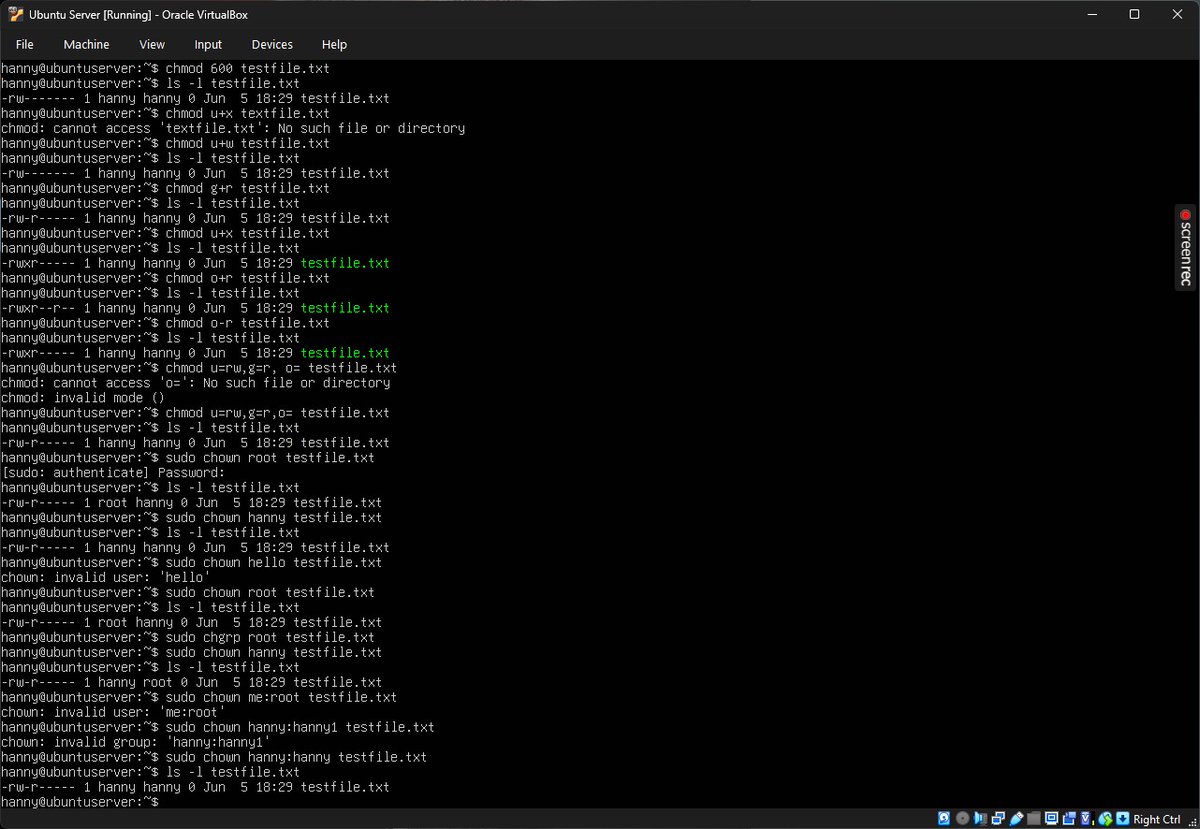Open the File menu

click(25, 44)
